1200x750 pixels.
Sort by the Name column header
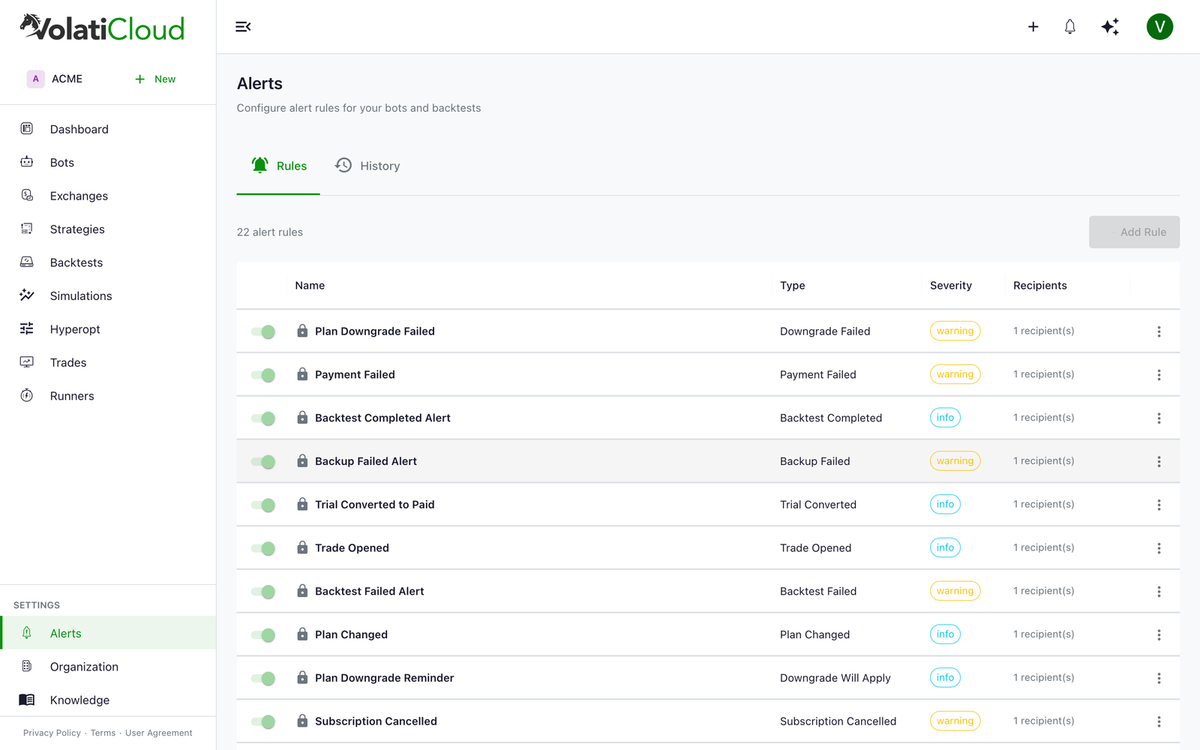(x=310, y=286)
